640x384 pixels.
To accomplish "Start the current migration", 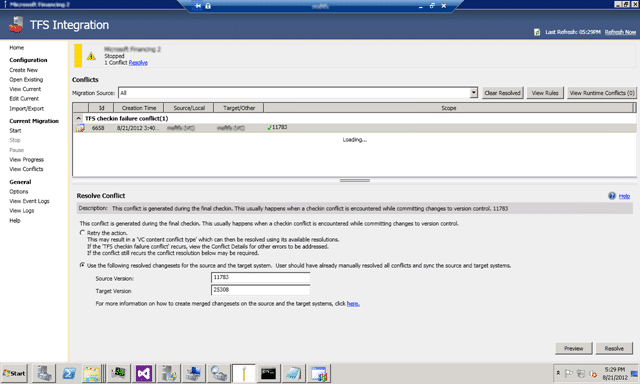I will coord(15,131).
